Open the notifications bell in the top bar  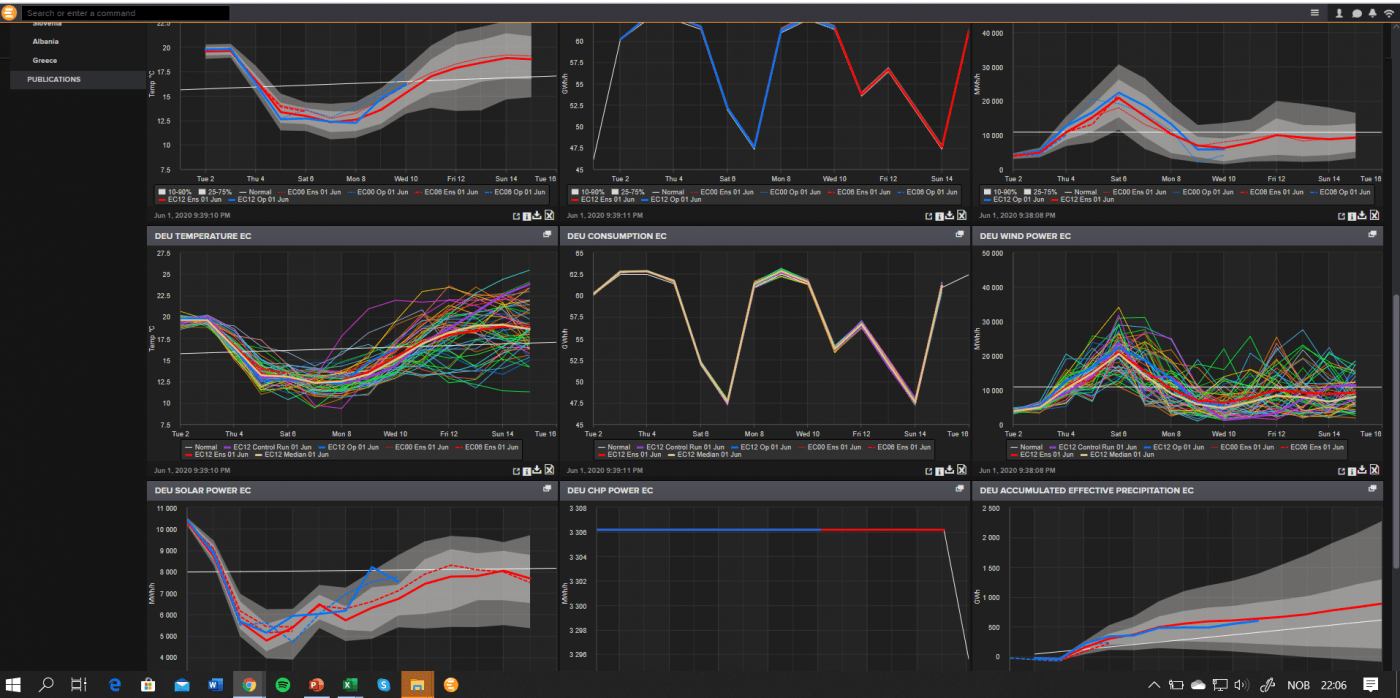1372,13
